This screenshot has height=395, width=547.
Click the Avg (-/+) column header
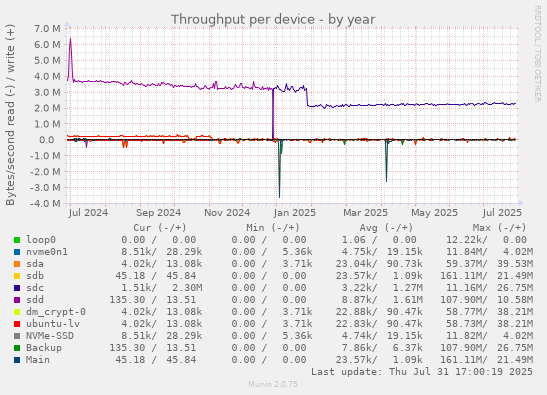coord(386,228)
